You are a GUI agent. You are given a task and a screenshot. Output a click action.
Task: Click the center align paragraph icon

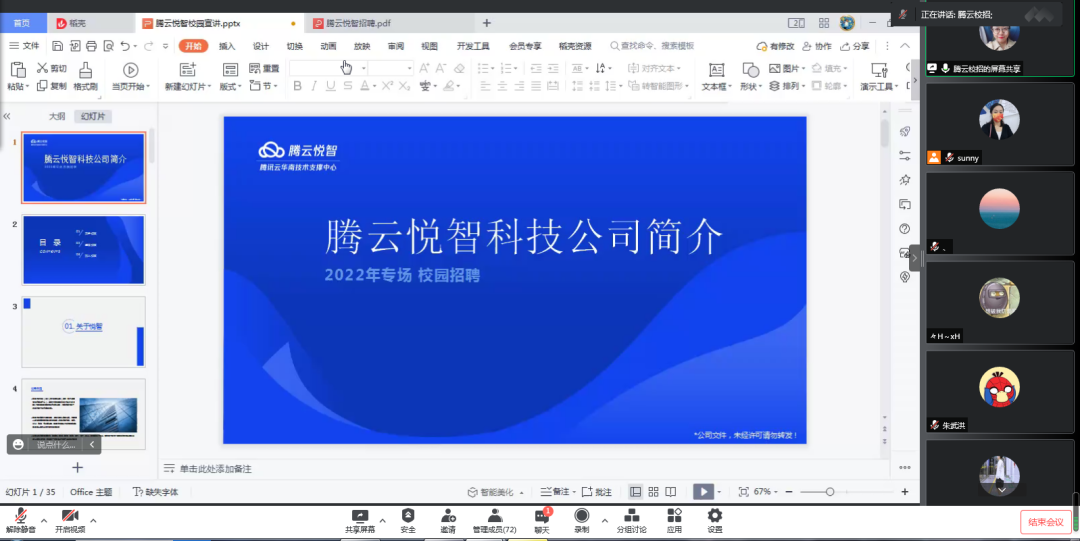pos(503,86)
